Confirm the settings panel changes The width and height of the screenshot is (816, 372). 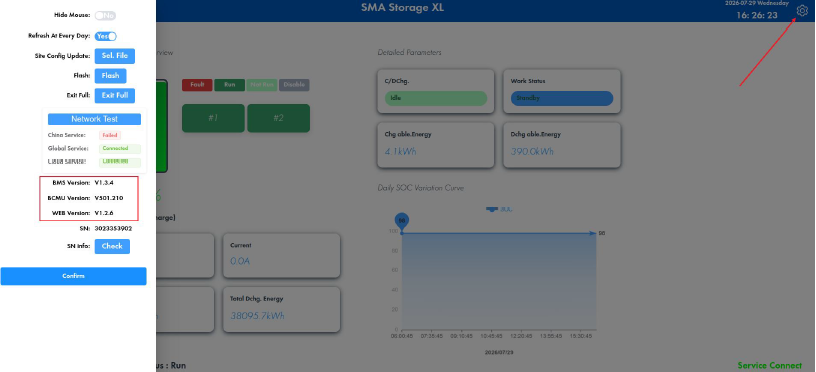point(73,276)
